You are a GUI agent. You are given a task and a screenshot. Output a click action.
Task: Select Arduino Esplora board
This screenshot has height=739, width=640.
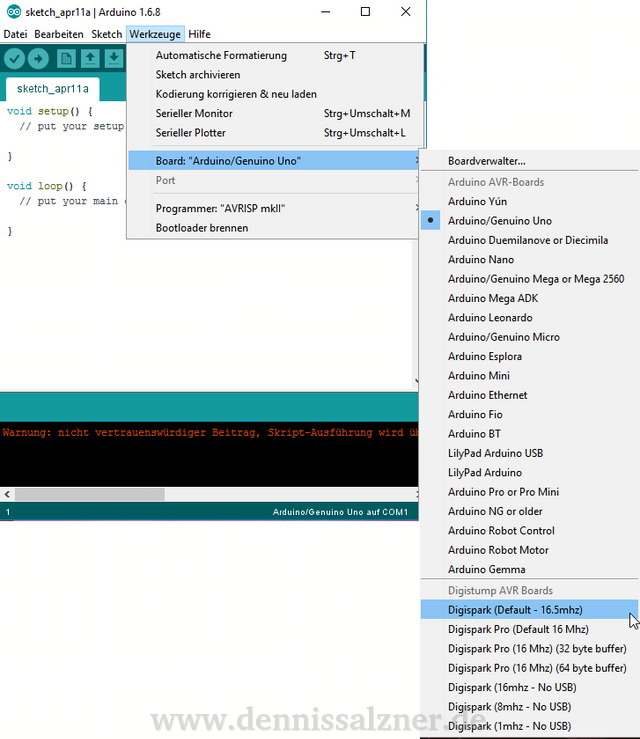click(530, 356)
